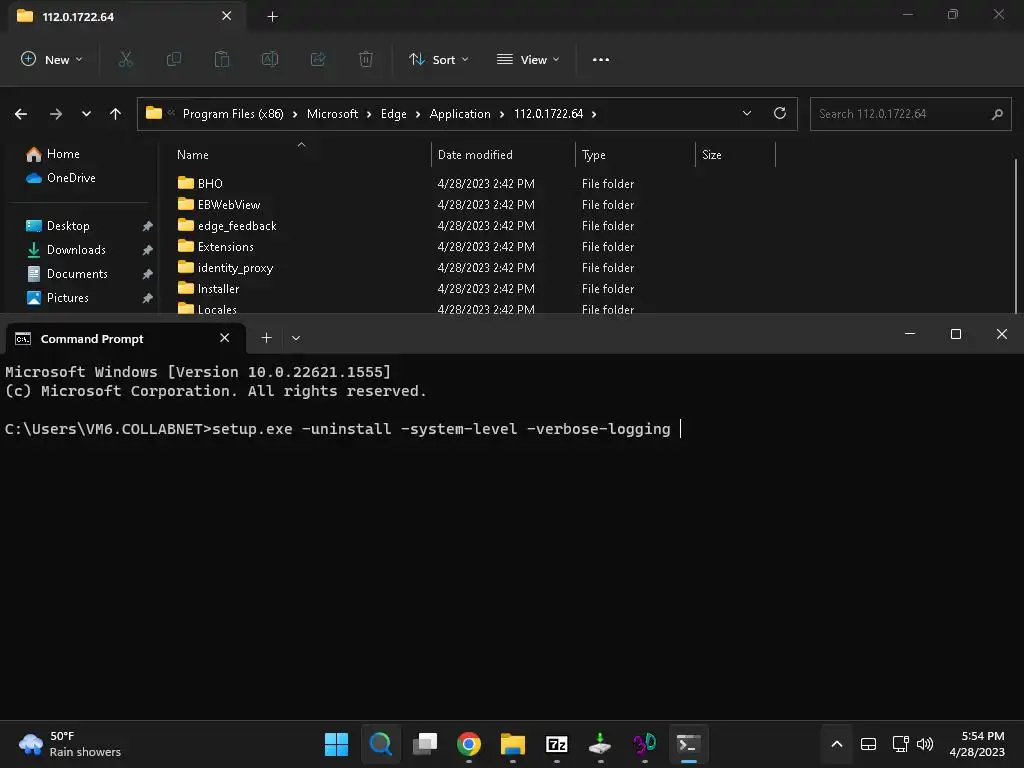Click the Delete trash icon in File Explorer

[366, 59]
